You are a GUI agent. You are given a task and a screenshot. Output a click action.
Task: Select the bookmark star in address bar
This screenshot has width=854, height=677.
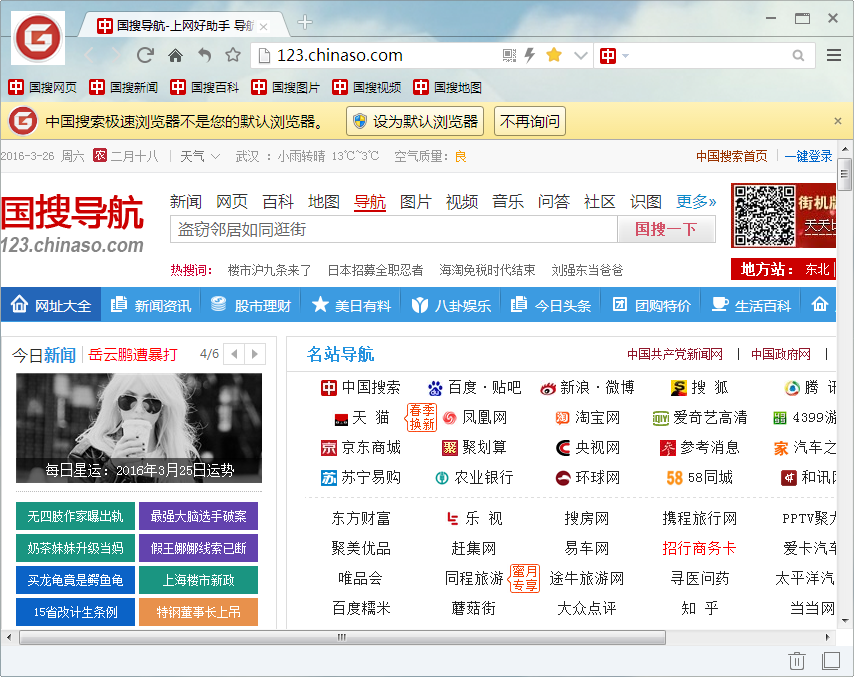click(554, 56)
